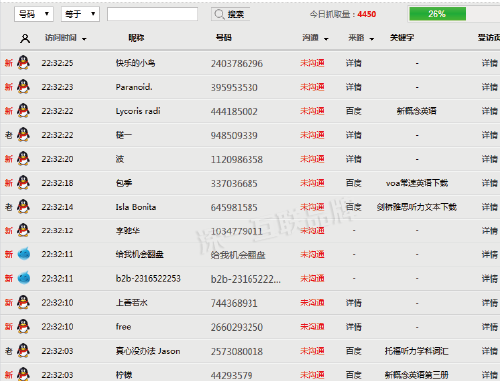Click the QQ penguin icon in row 2573080018
Screen dimensions: 500x381
(23, 350)
